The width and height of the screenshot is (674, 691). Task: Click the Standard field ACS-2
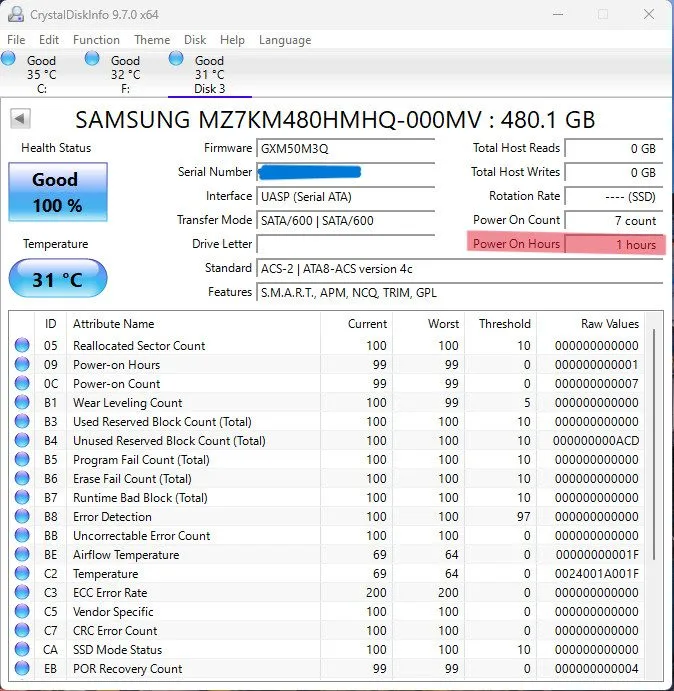pyautogui.click(x=459, y=268)
